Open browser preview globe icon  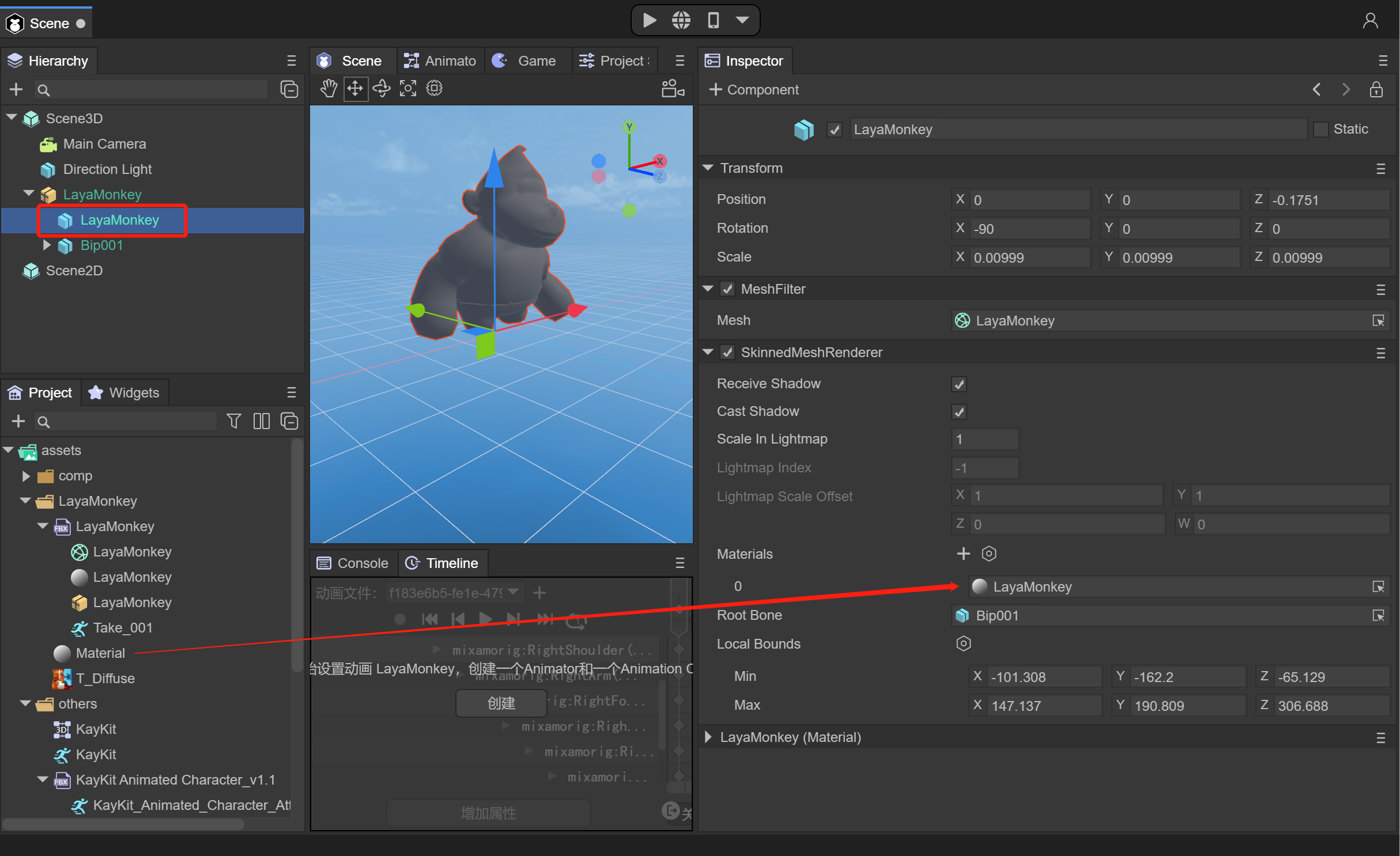click(x=681, y=21)
